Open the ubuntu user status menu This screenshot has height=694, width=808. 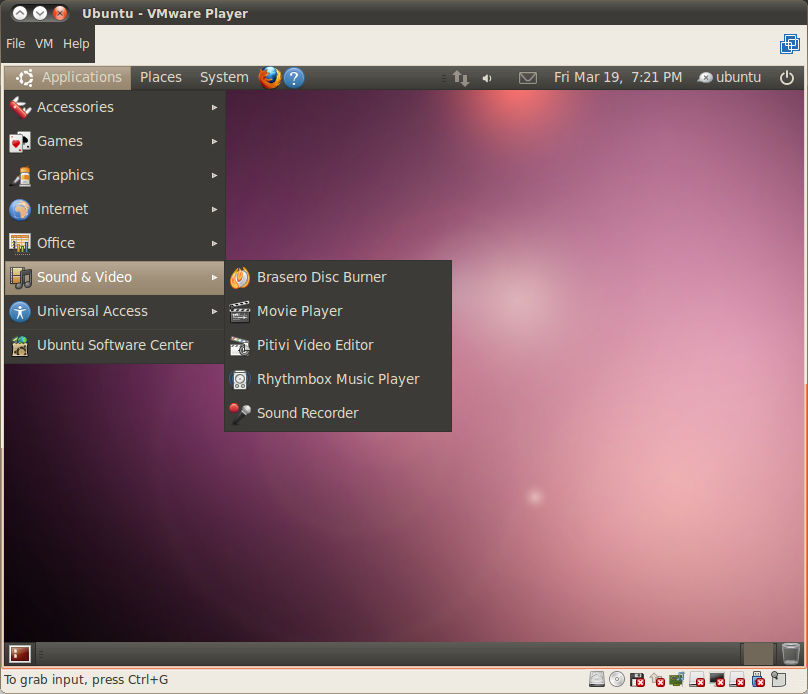pos(730,77)
